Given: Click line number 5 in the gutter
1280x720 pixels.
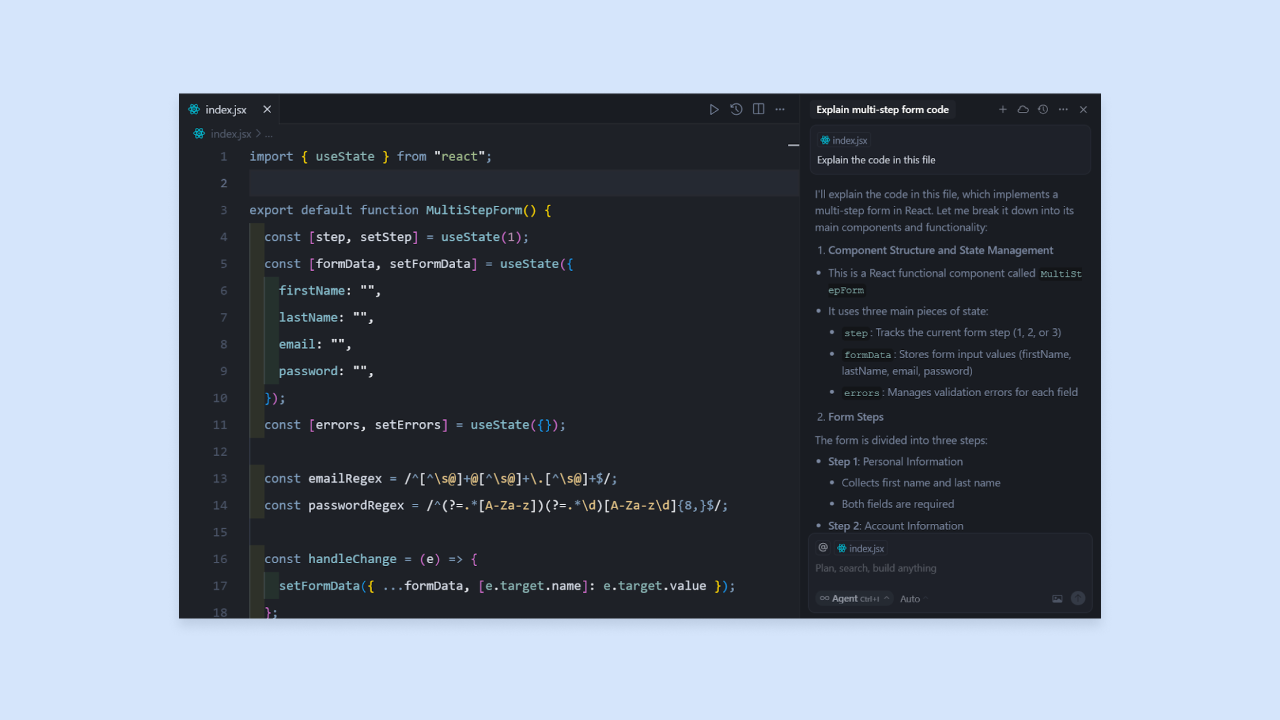Looking at the screenshot, I should 224,264.
